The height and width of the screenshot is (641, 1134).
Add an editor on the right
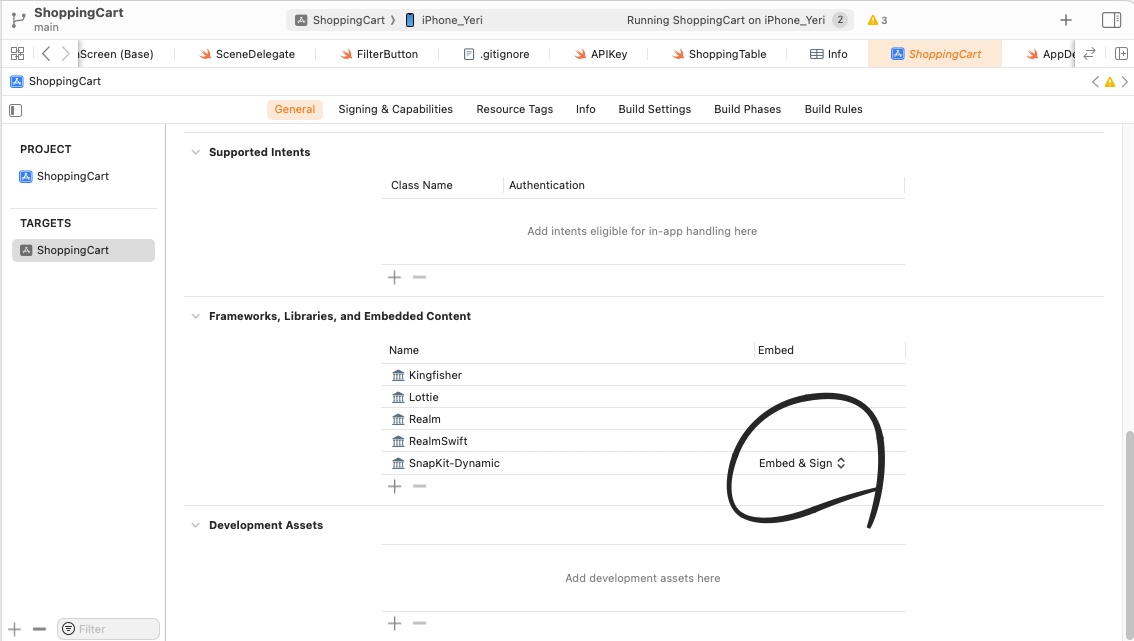[x=1121, y=54]
